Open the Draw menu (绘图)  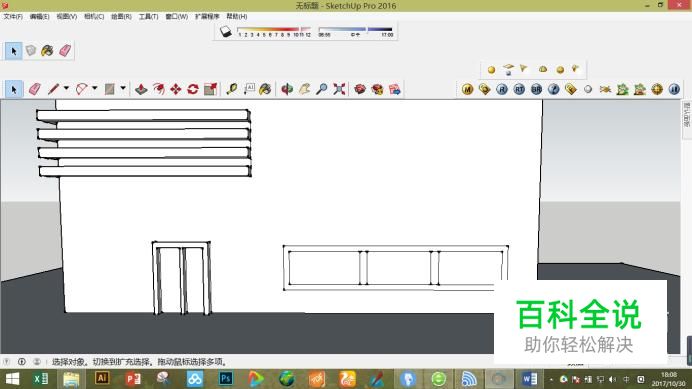click(x=121, y=16)
